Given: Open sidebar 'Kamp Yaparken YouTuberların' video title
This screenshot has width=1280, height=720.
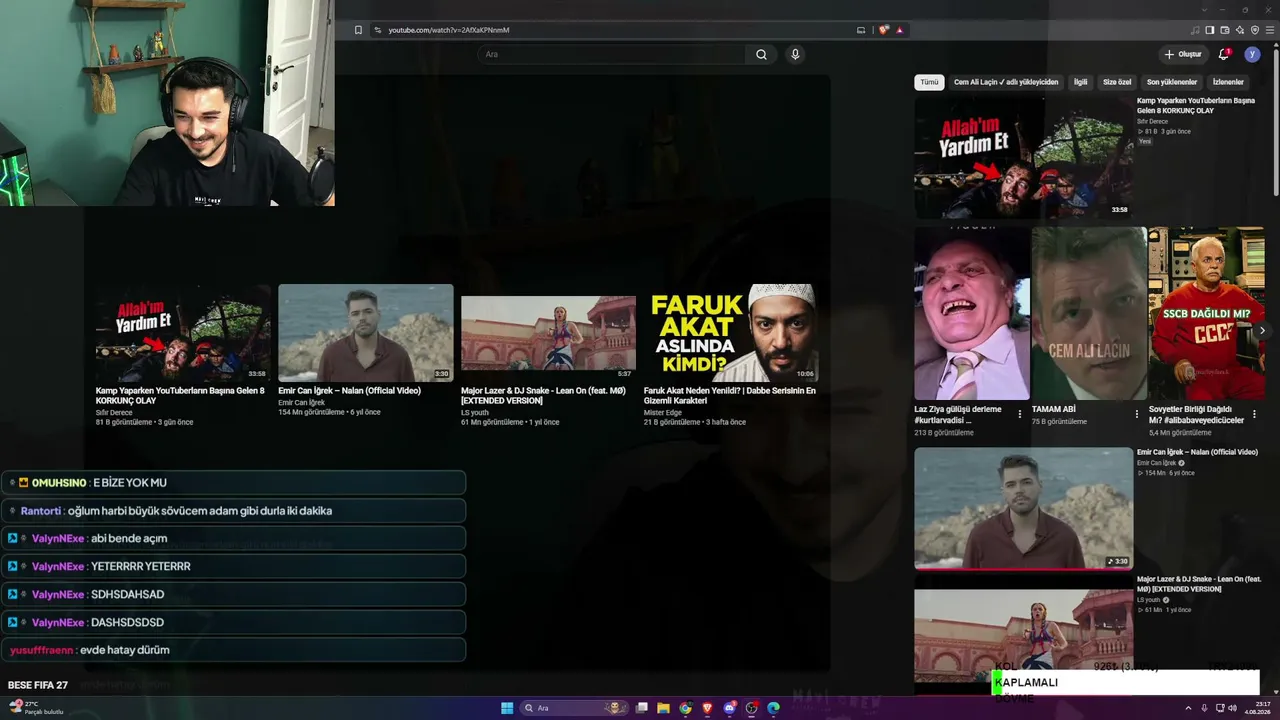Looking at the screenshot, I should pyautogui.click(x=1196, y=106).
